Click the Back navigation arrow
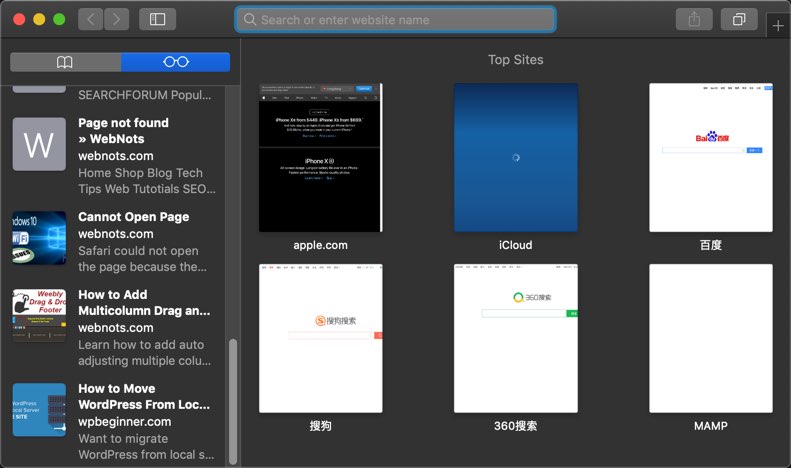Viewport: 791px width, 468px height. 90,19
